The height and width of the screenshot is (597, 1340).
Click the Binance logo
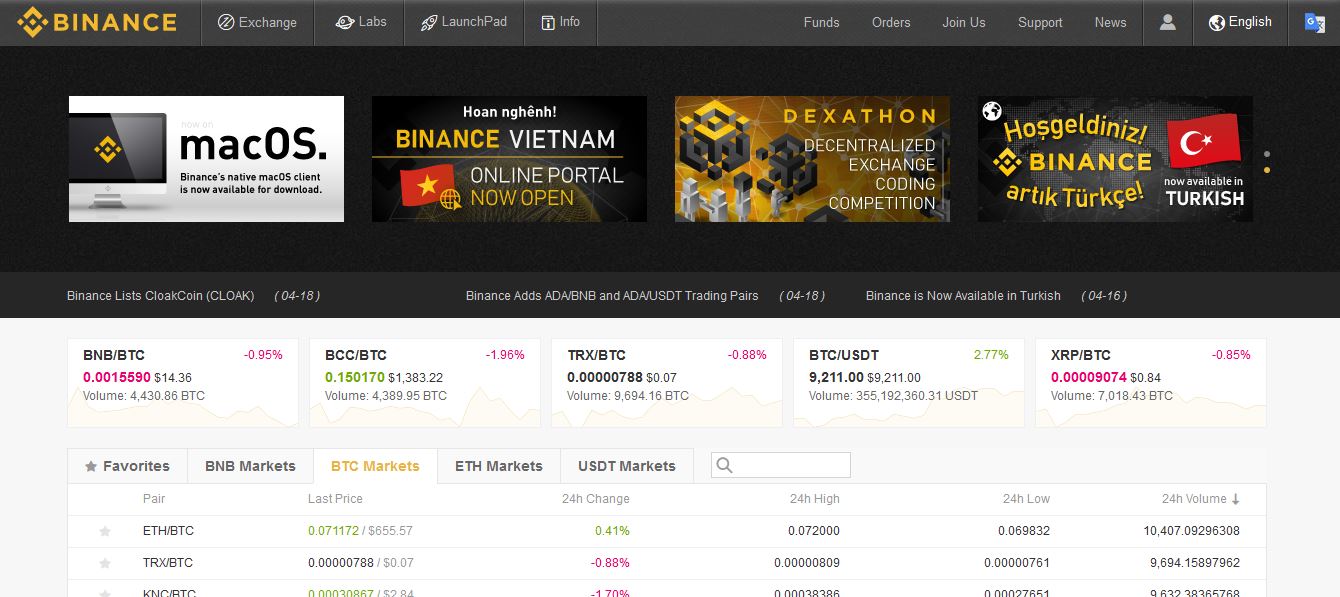[x=97, y=21]
